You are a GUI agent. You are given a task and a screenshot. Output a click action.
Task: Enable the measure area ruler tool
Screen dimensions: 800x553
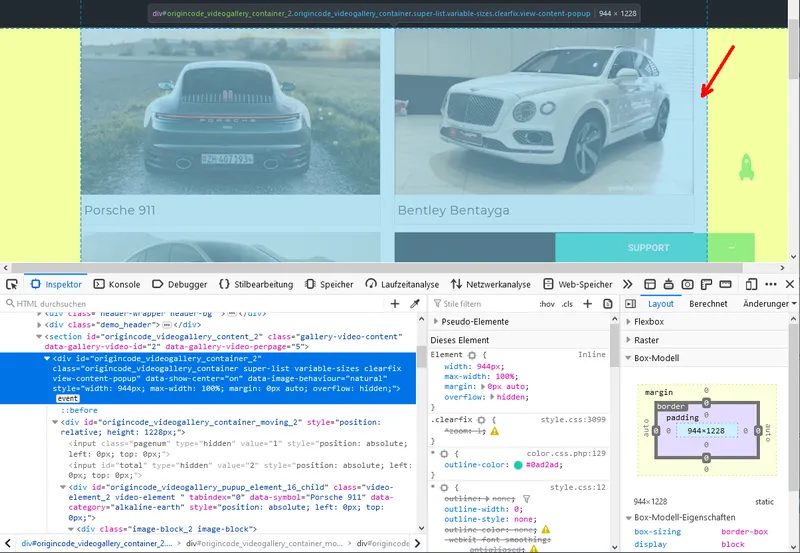pos(725,284)
